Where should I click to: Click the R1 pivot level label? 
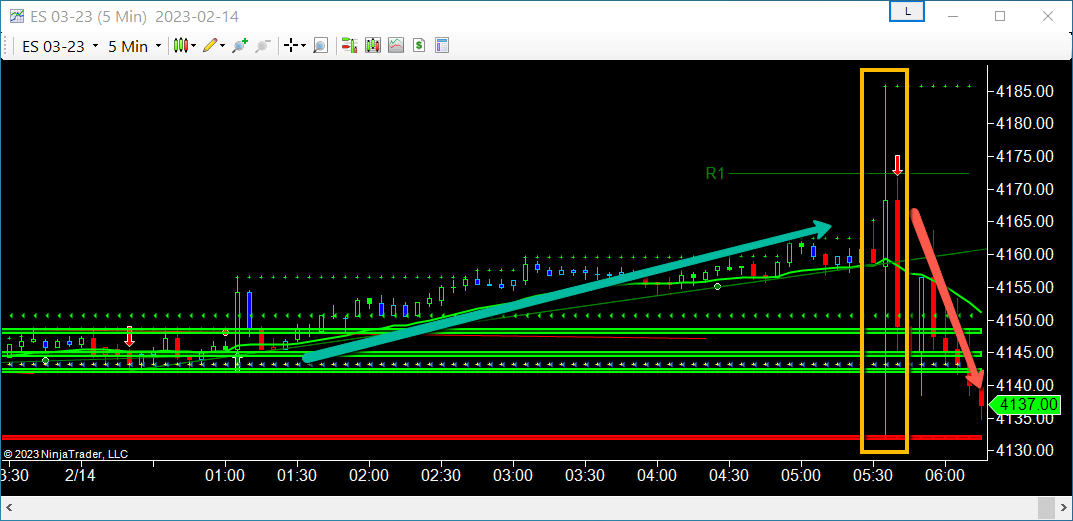coord(715,174)
